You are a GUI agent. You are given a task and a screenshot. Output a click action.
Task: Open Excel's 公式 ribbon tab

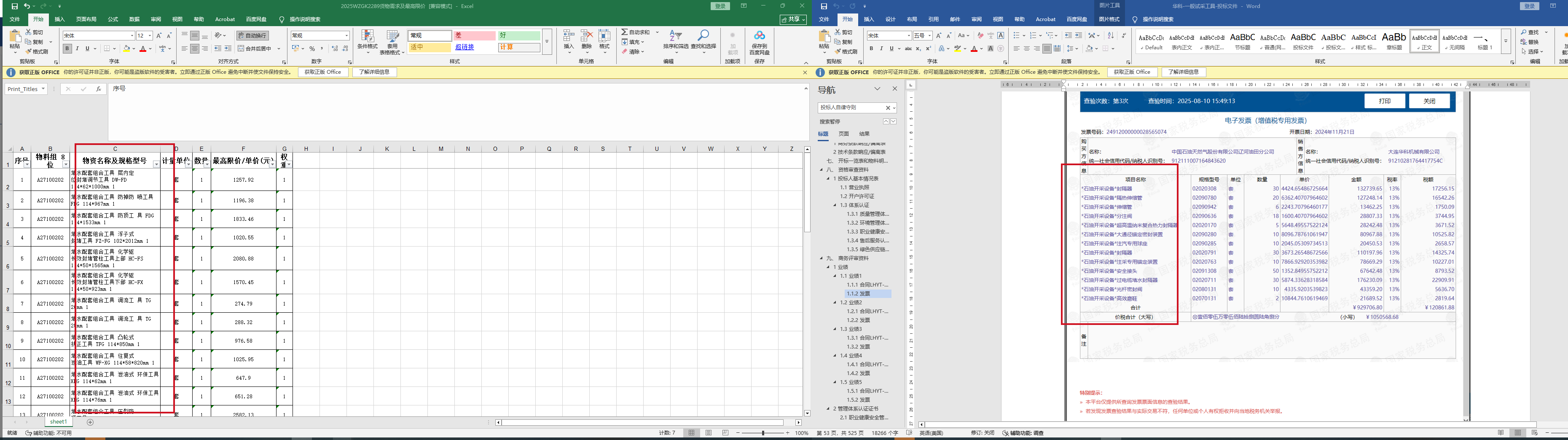point(113,19)
